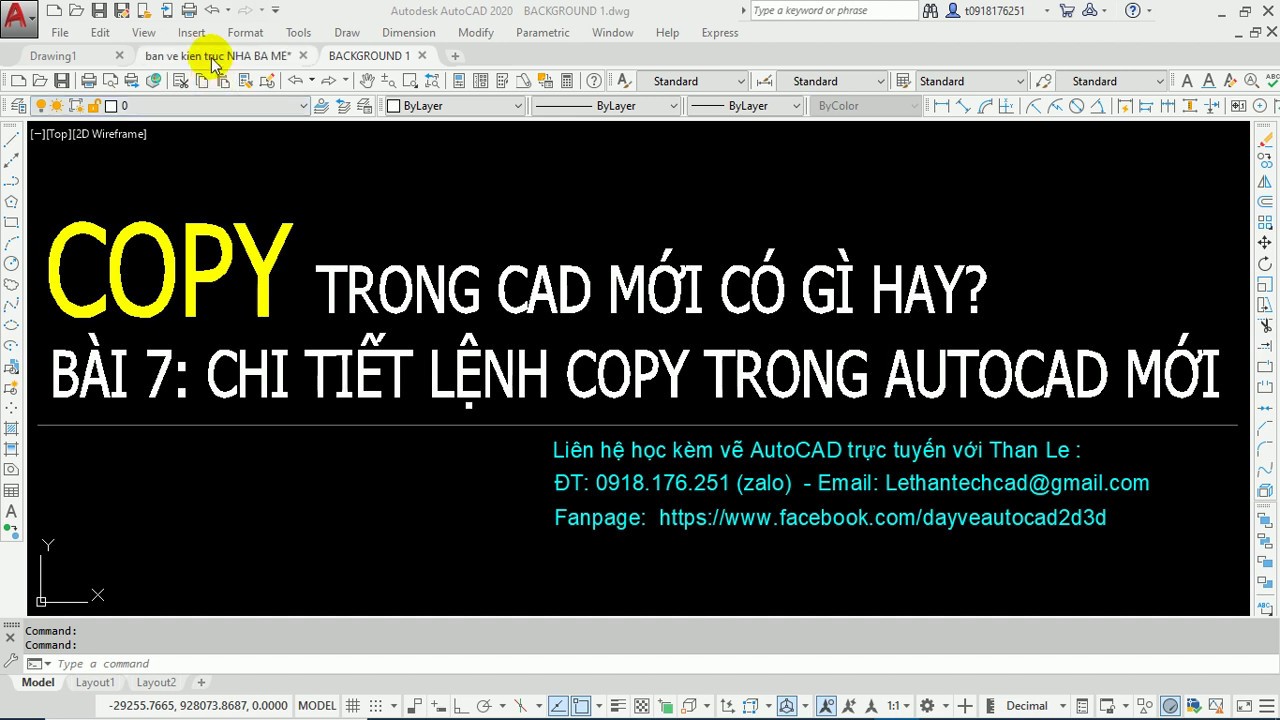Click the Plot printer icon
The width and height of the screenshot is (1280, 720).
(88, 81)
